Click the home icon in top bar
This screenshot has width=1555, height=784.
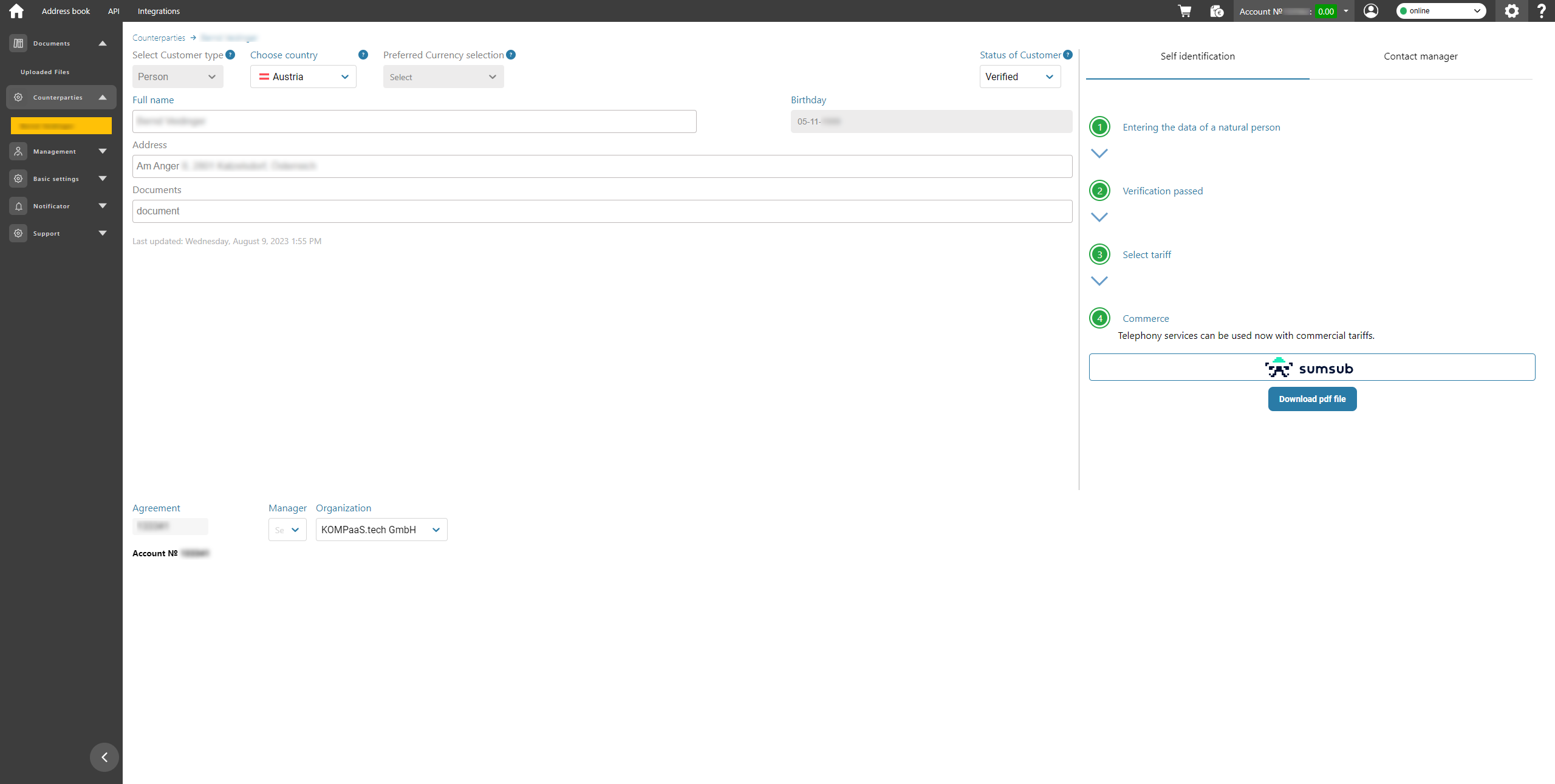tap(16, 11)
